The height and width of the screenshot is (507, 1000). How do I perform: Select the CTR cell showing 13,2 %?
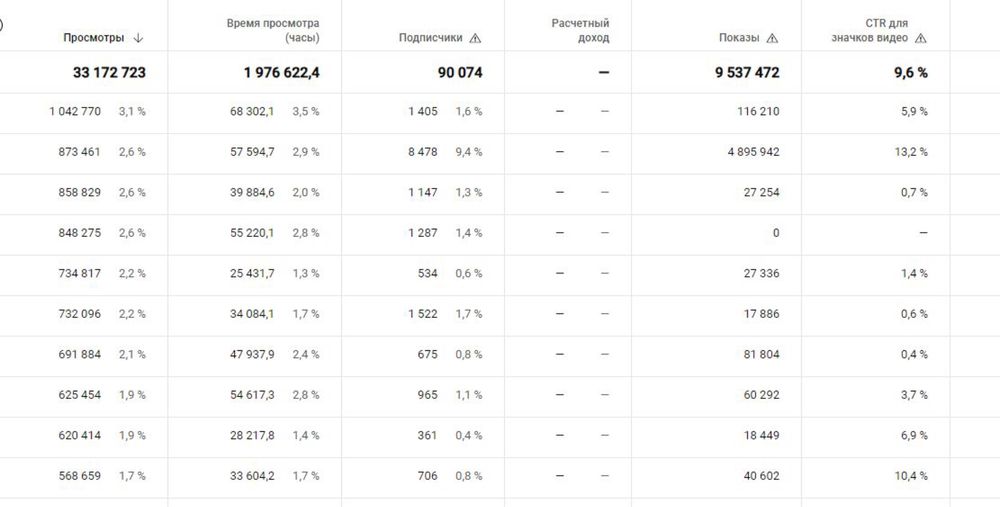coord(912,152)
